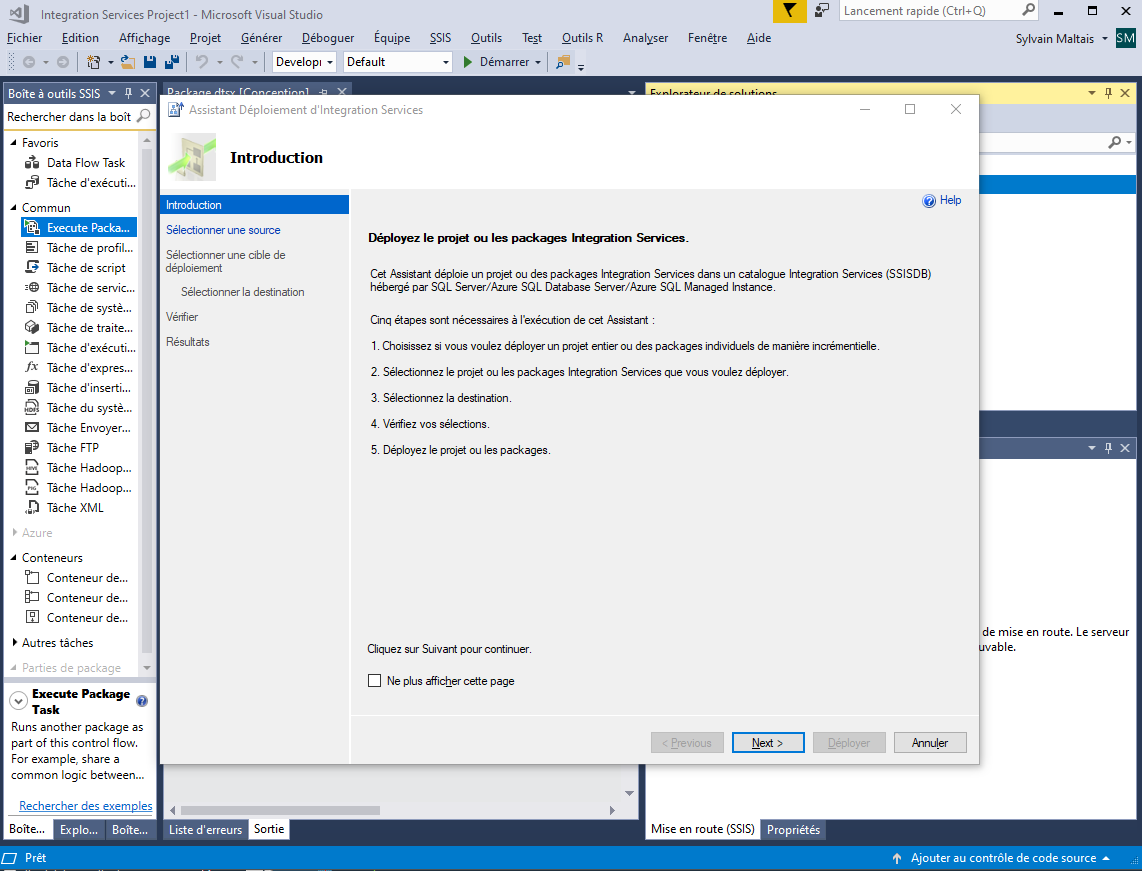
Task: Click the Save All toolbar icon
Action: [x=173, y=63]
